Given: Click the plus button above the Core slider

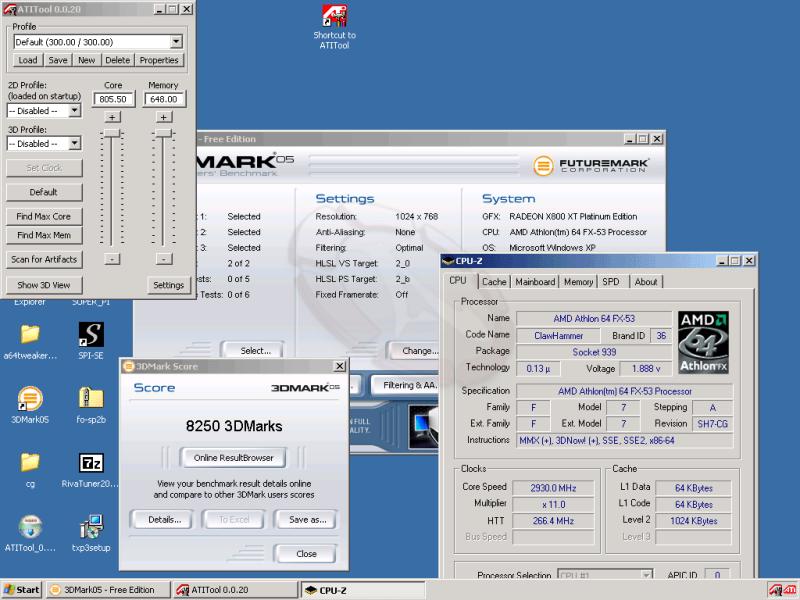Looking at the screenshot, I should [112, 117].
